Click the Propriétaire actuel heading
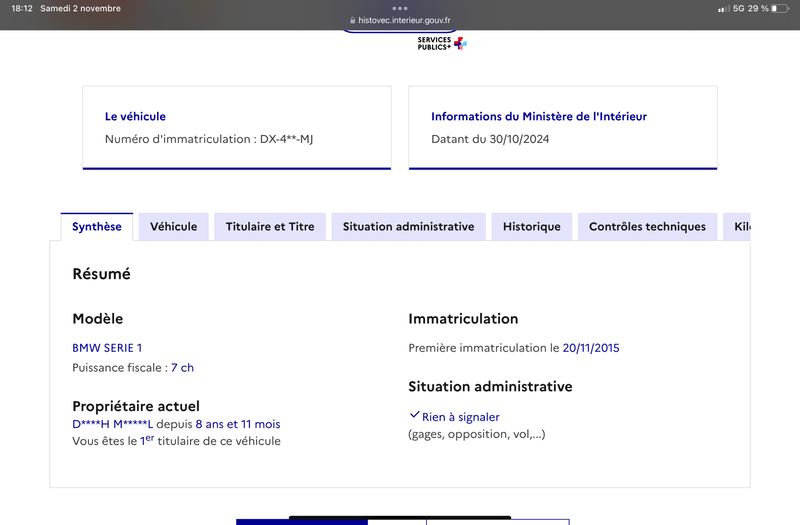Image resolution: width=800 pixels, height=525 pixels. (x=136, y=406)
